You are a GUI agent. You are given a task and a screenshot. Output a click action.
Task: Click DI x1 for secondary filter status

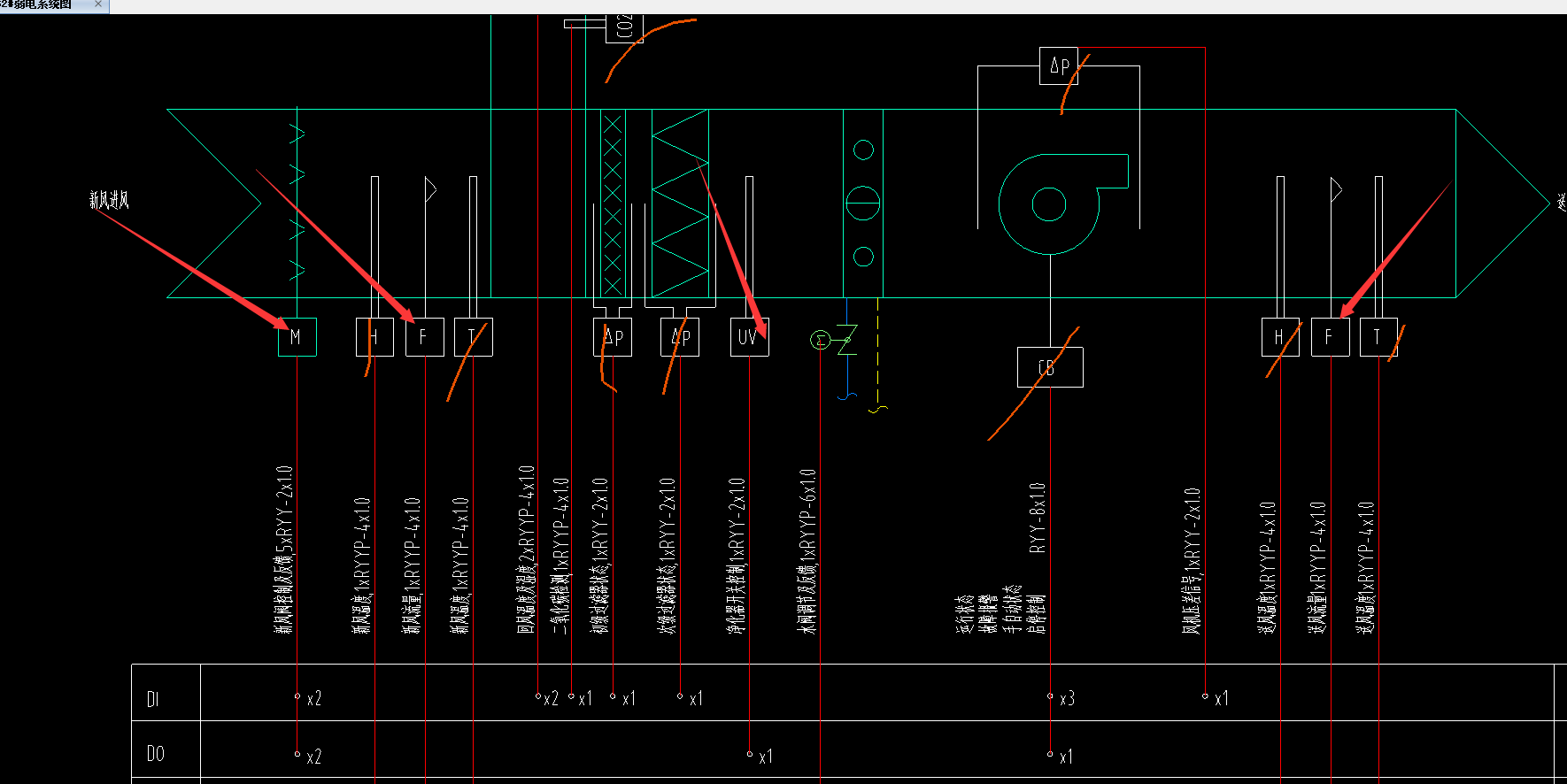click(696, 699)
